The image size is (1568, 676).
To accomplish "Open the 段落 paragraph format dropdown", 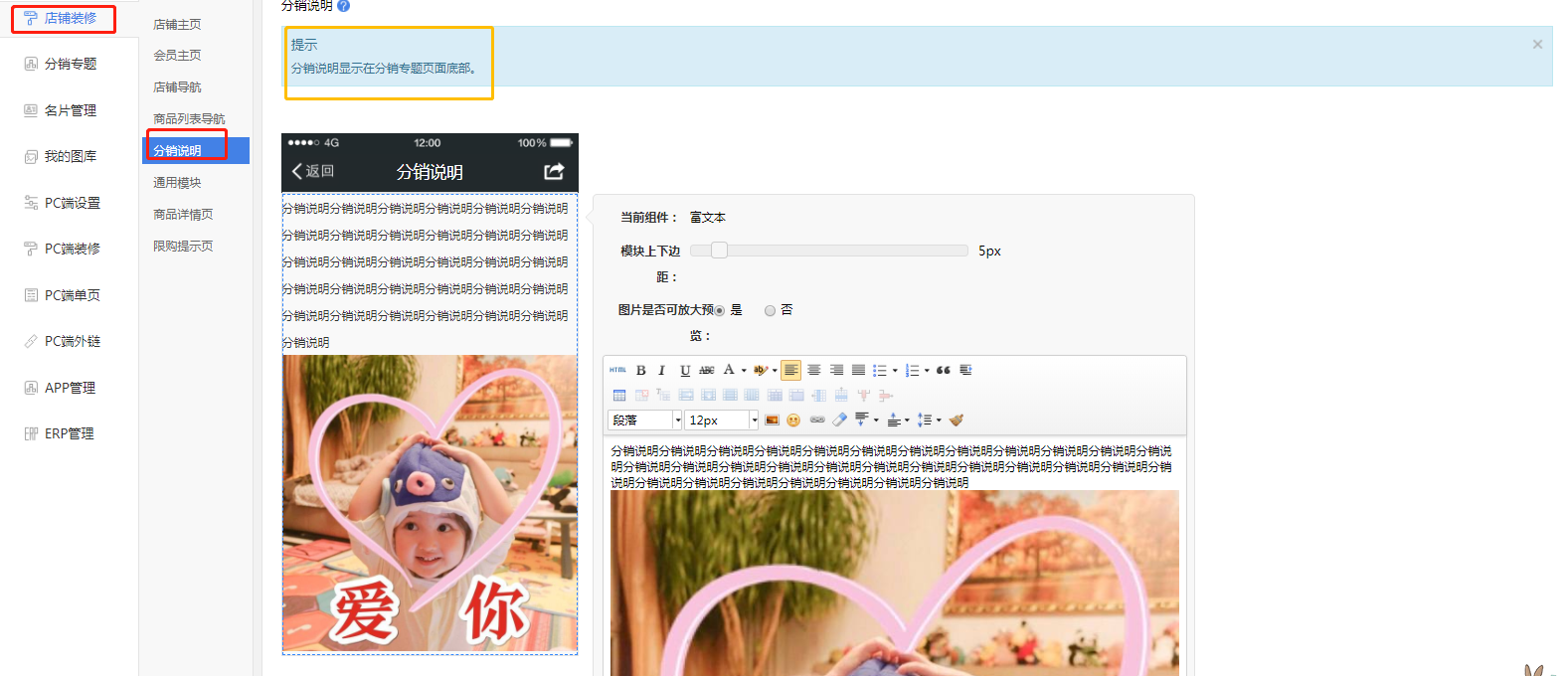I will tap(645, 421).
